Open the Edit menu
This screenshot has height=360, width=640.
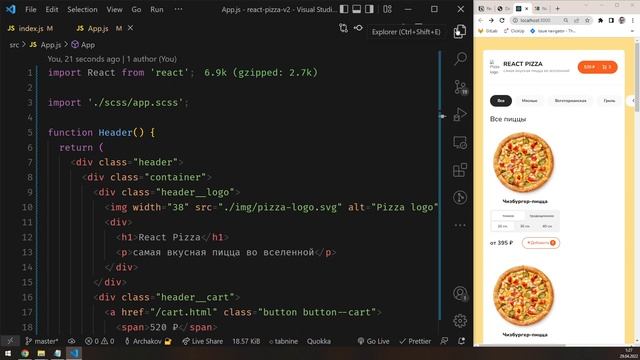pyautogui.click(x=52, y=9)
